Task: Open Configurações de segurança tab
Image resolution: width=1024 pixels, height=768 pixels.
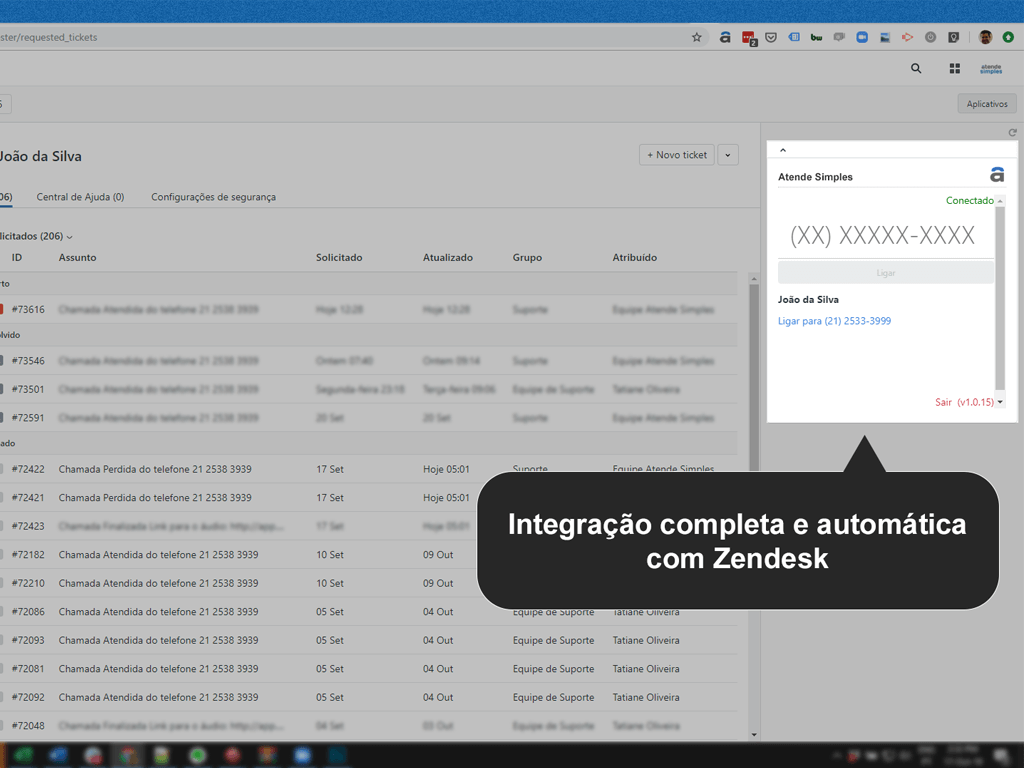Action: coord(213,197)
